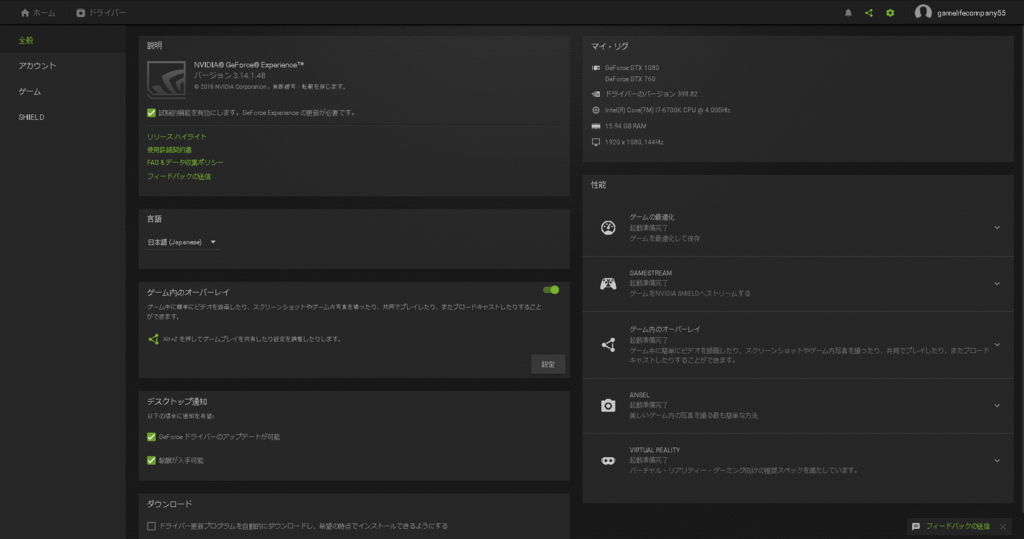Click the 1920 x 1080, 144Hz text
The height and width of the screenshot is (539, 1024).
click(633, 142)
